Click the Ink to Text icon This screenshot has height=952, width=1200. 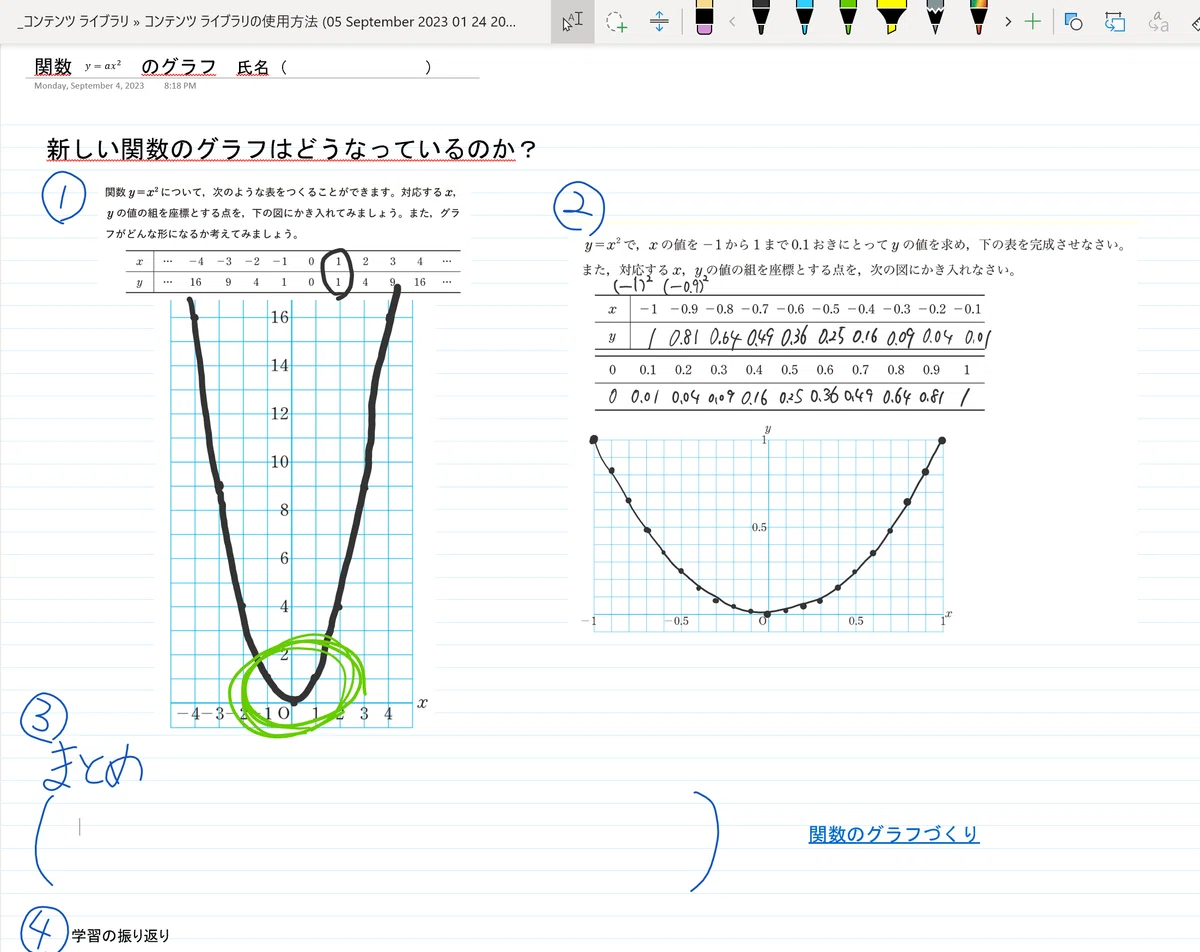1158,22
